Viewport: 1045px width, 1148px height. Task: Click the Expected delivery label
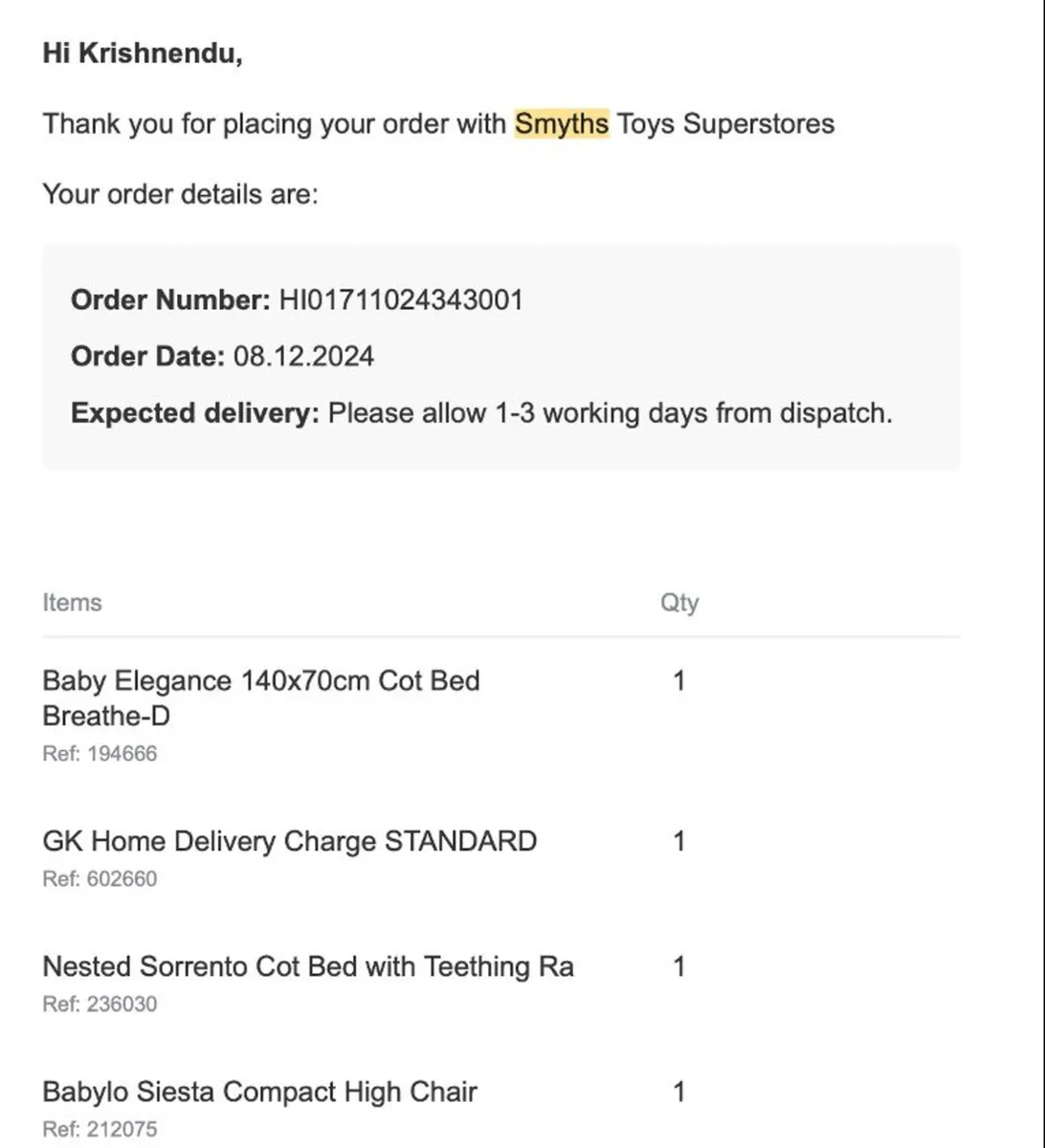(x=195, y=413)
